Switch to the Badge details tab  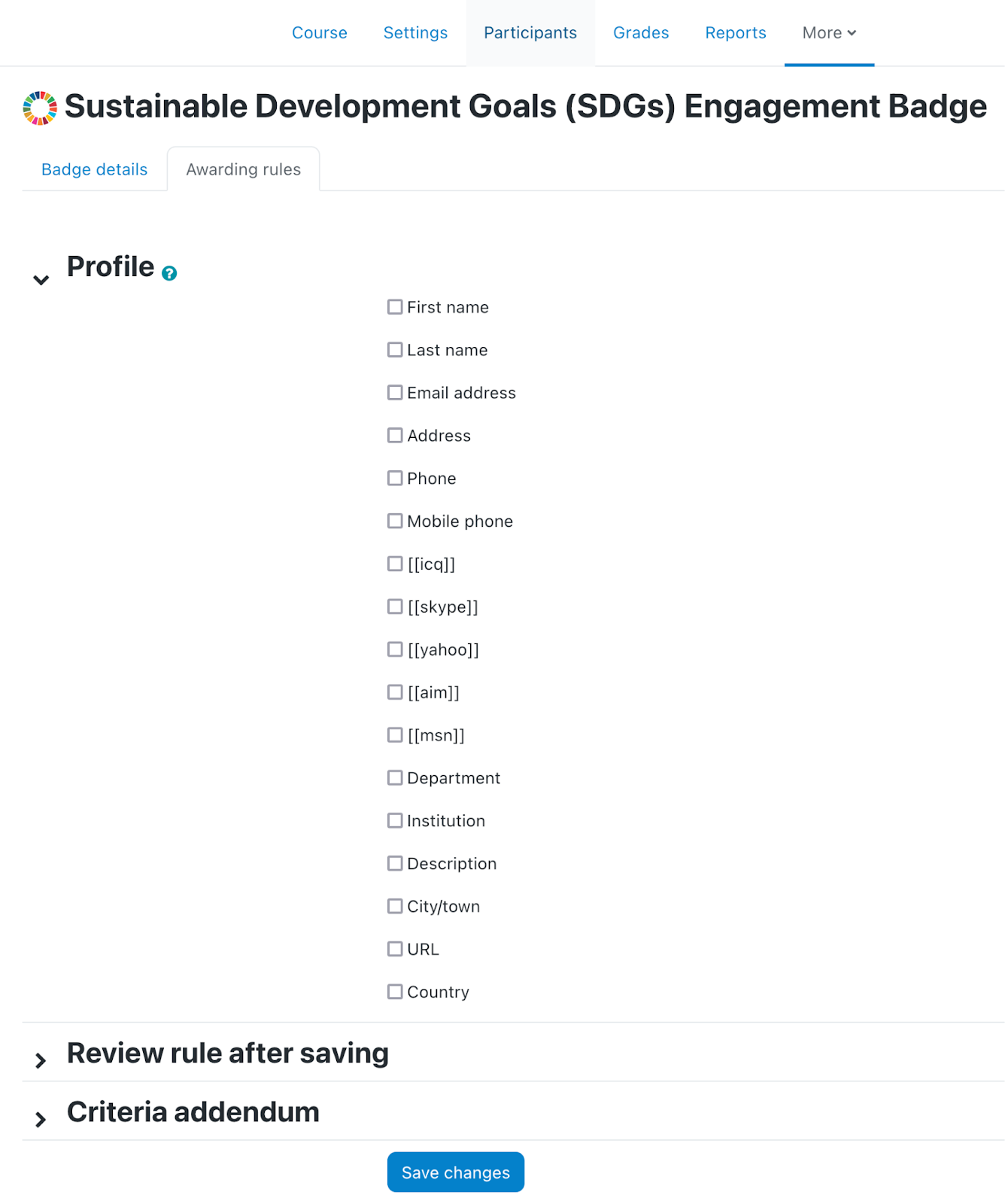coord(95,169)
